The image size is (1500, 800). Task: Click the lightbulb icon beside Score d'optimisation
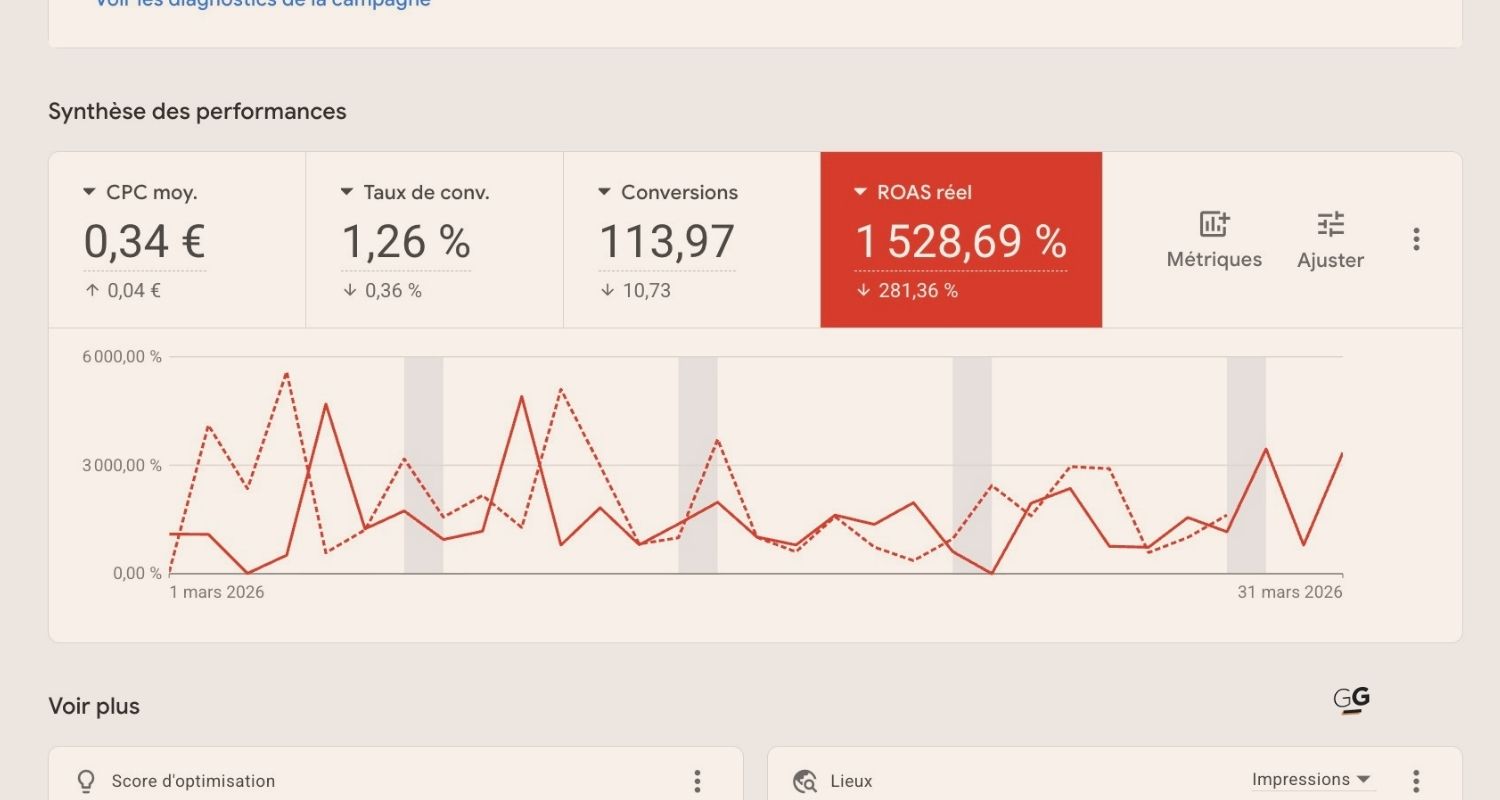[x=86, y=781]
